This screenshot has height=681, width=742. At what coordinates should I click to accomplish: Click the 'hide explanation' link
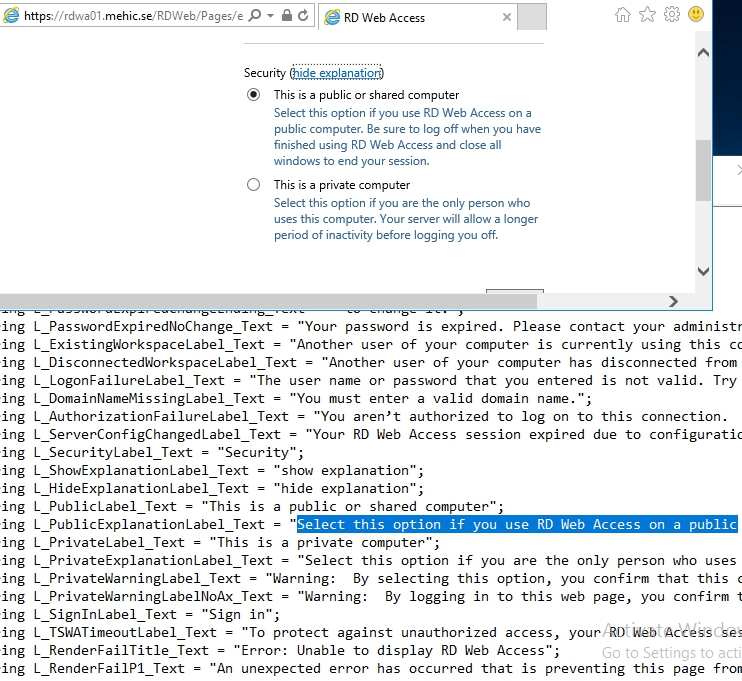(x=336, y=73)
